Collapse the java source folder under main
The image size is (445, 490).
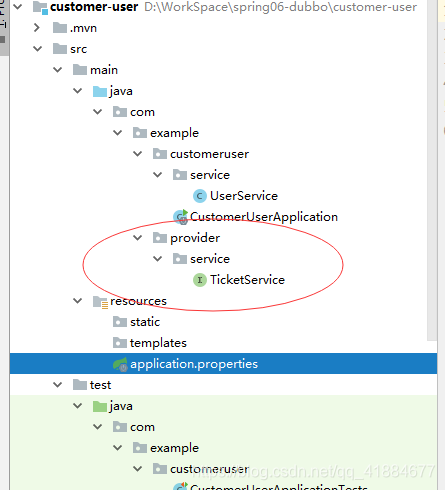click(x=78, y=91)
